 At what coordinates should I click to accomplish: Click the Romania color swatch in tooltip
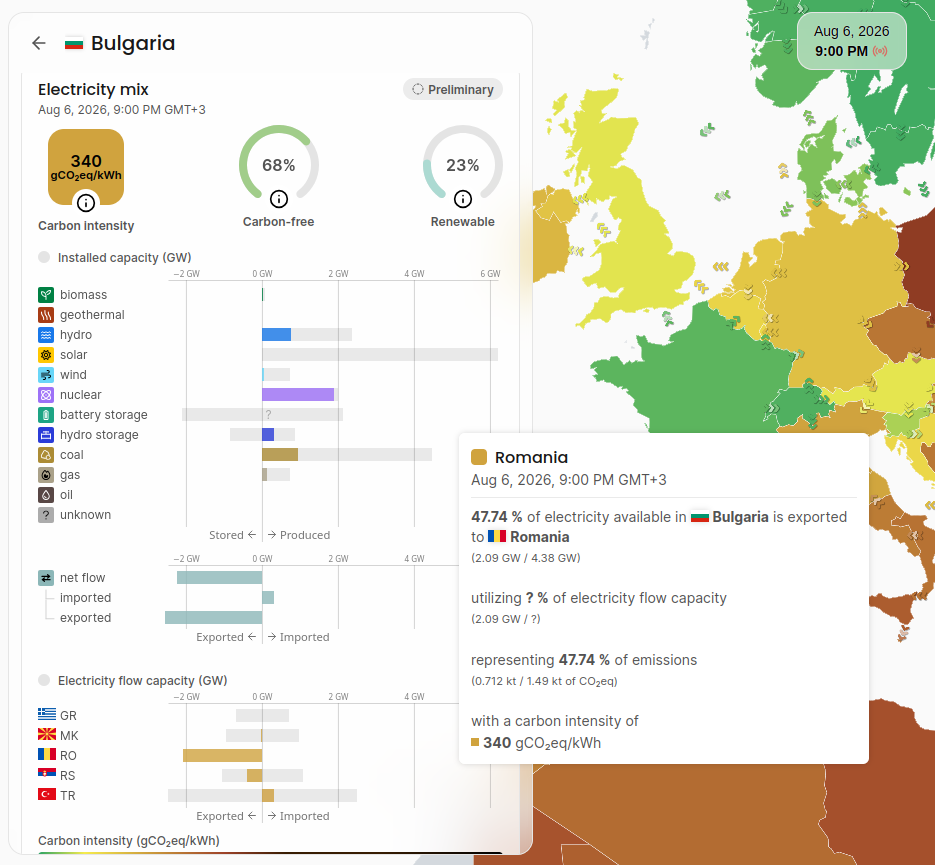tap(479, 457)
